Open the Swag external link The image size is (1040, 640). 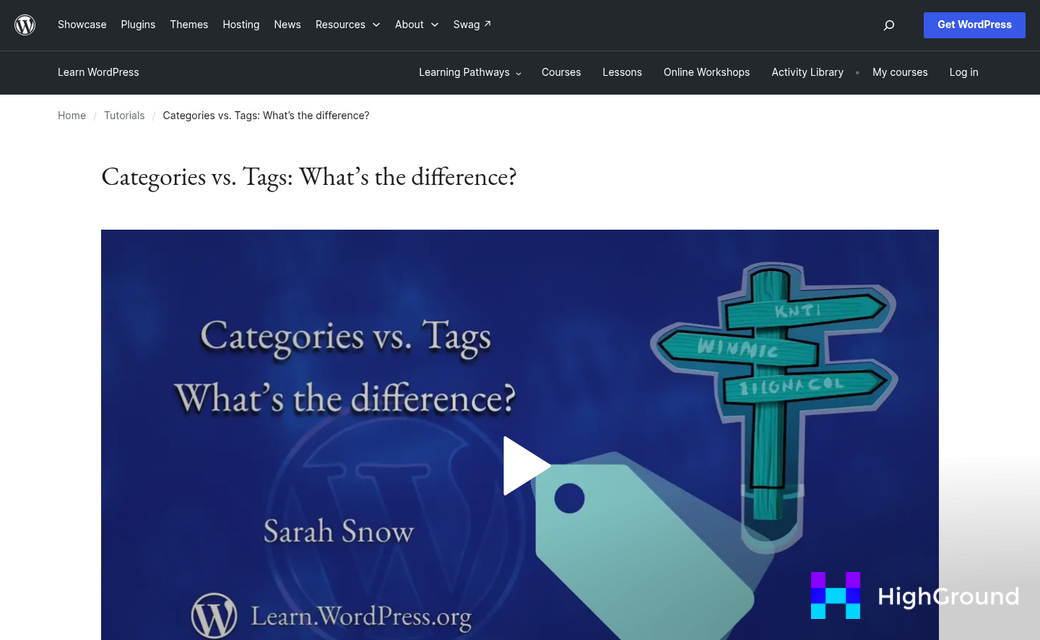(472, 25)
